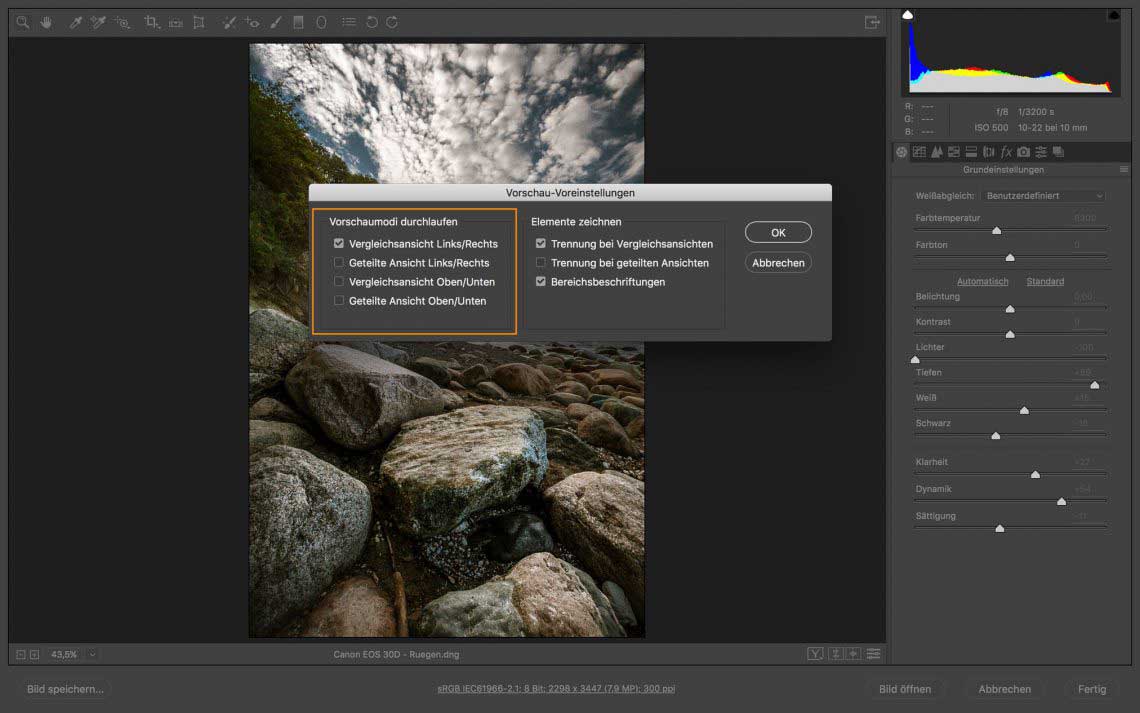Click OK in the Vorschau-Voreinstellungen dialog

click(778, 232)
